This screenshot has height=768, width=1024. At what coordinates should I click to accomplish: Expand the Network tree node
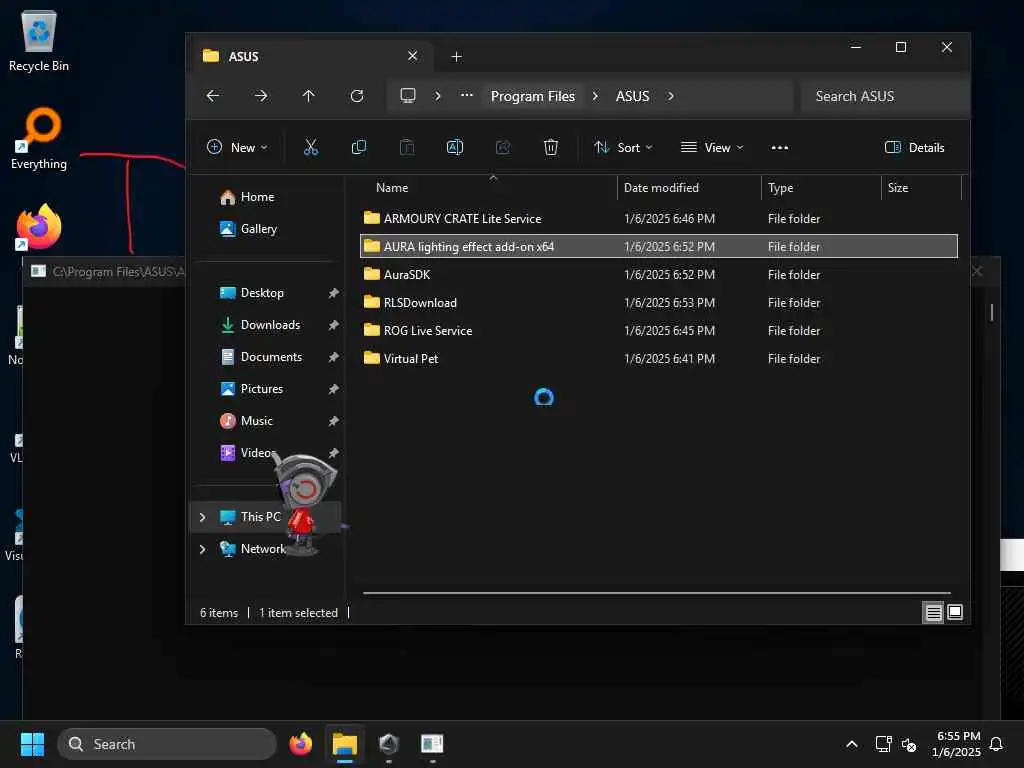point(202,549)
